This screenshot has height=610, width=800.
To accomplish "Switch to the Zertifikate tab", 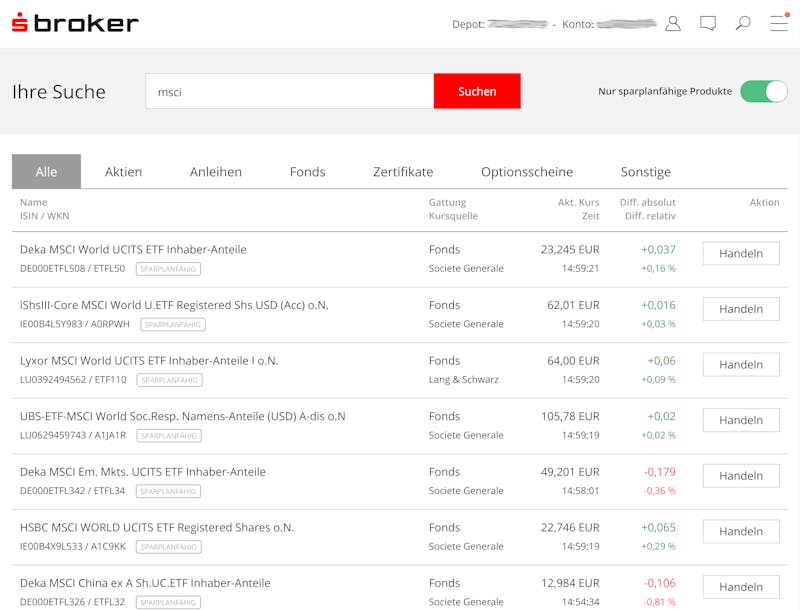I will tap(403, 172).
